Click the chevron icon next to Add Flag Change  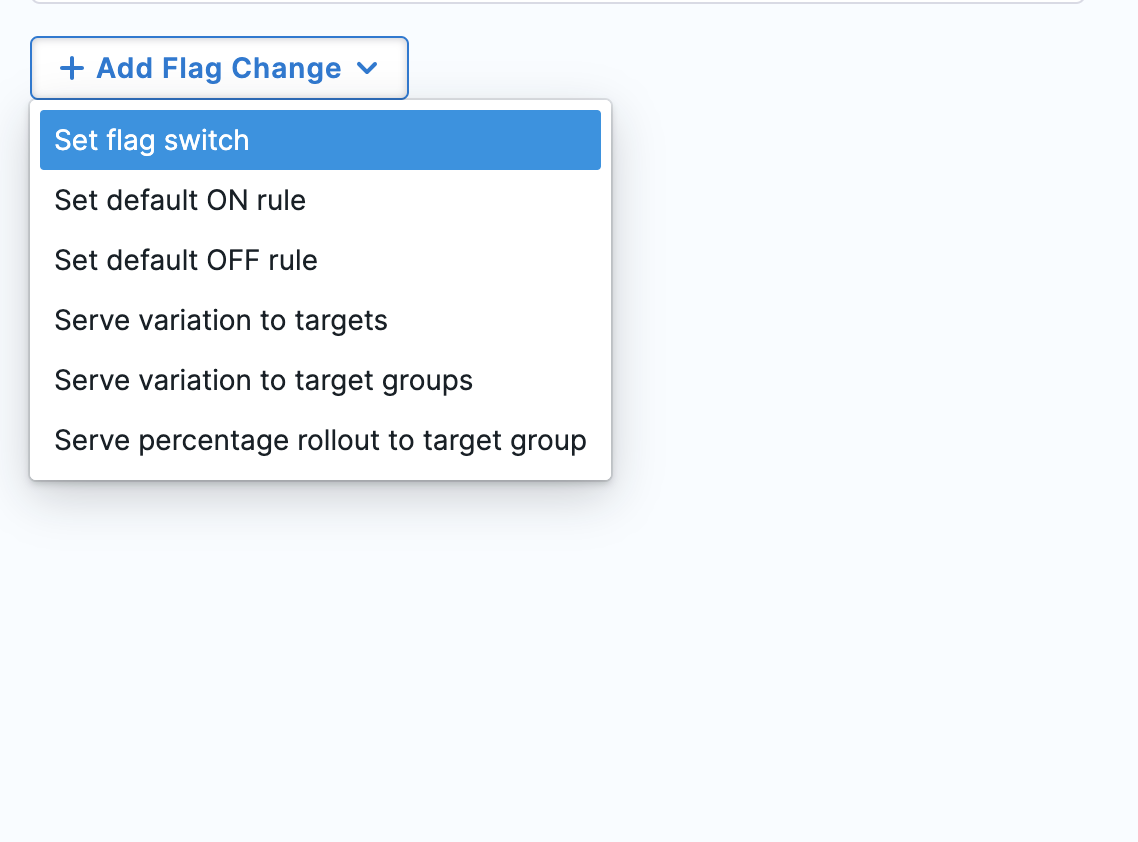367,69
